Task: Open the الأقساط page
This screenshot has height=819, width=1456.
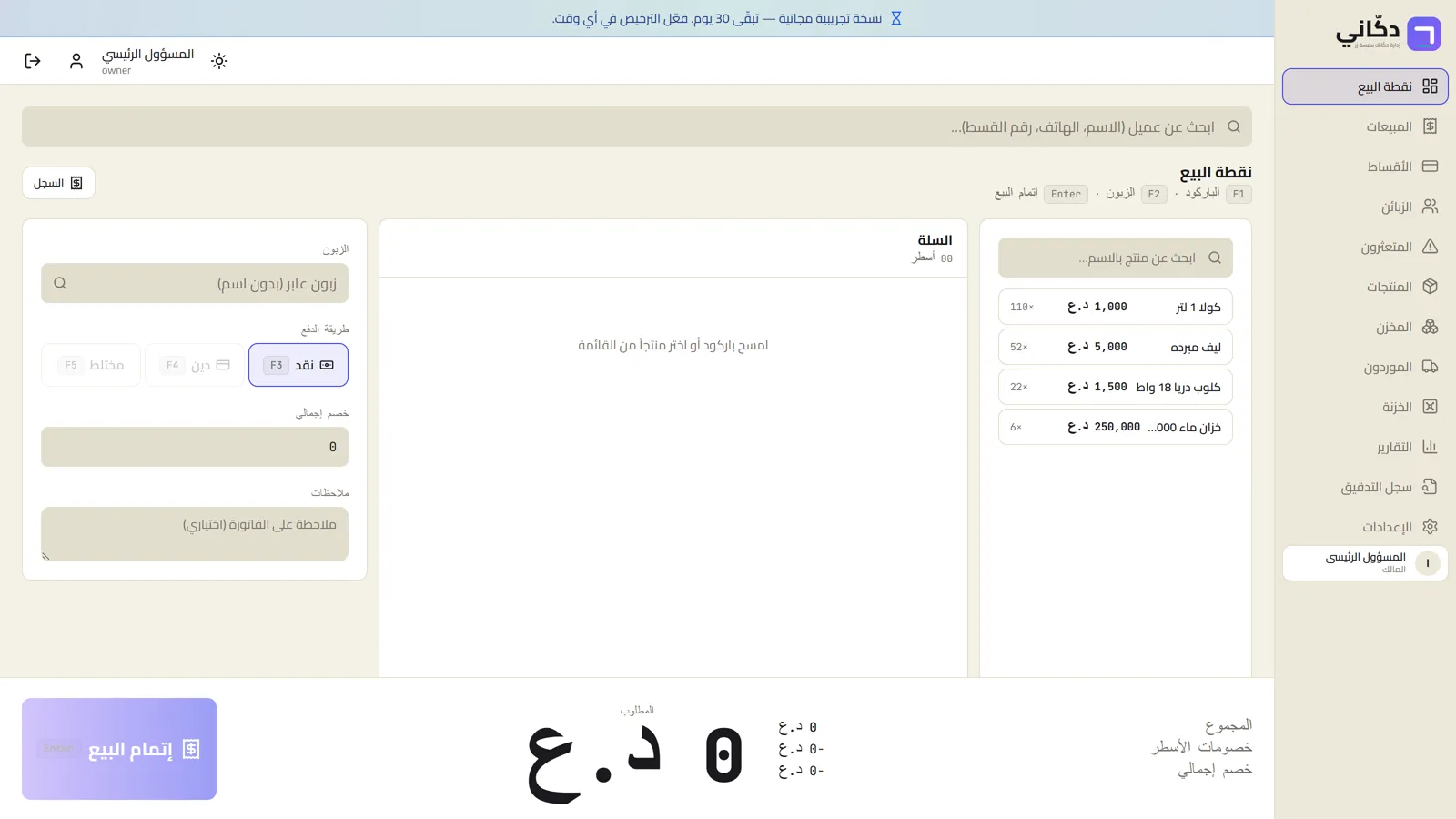Action: (x=1365, y=167)
